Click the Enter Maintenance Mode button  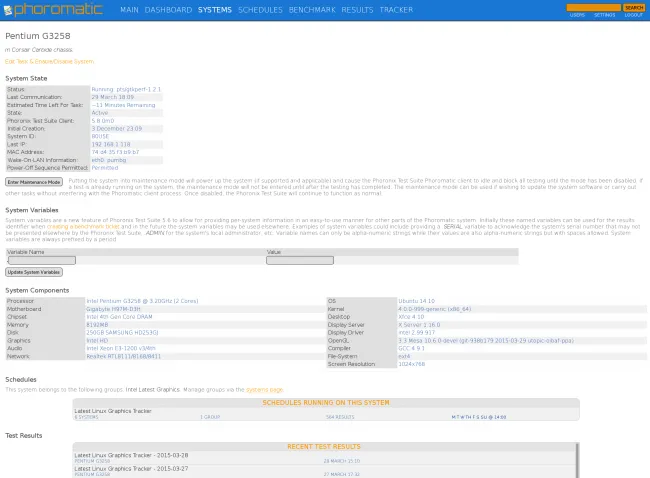(34, 182)
